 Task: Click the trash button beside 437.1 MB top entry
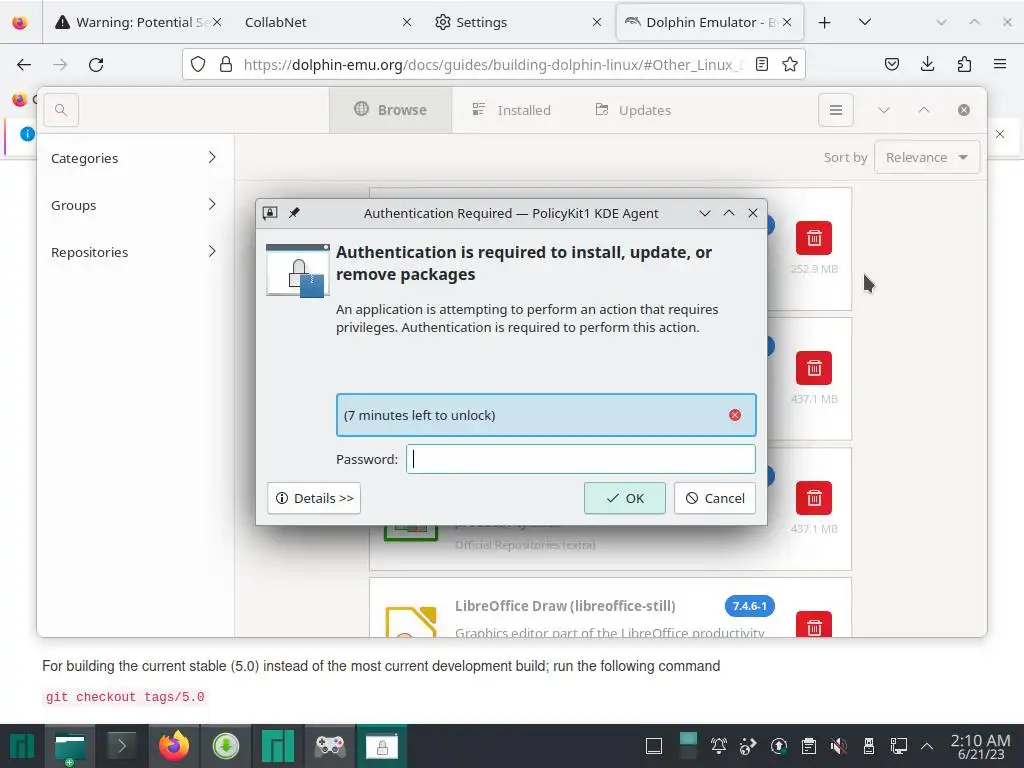tap(814, 368)
